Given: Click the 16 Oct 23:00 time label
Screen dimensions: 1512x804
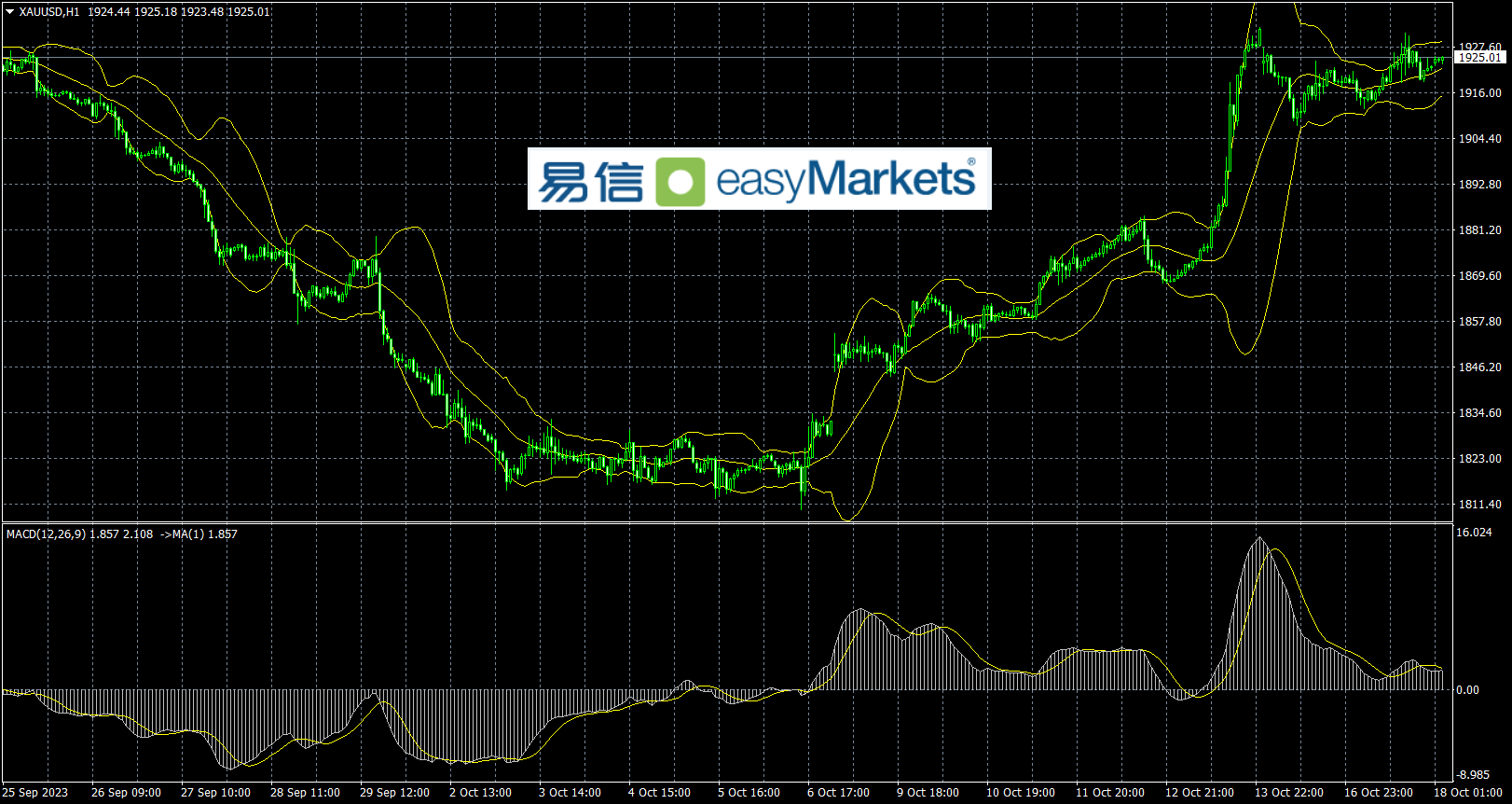Looking at the screenshot, I should coord(1379,793).
